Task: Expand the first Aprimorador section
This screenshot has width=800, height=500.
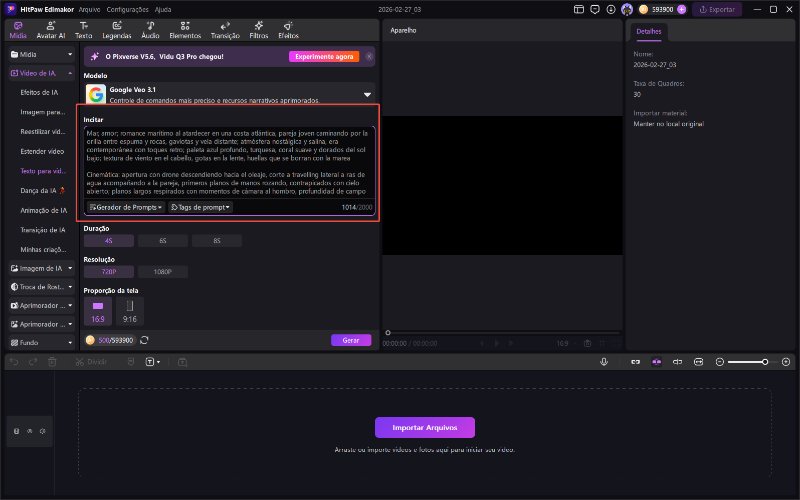Action: (41, 306)
